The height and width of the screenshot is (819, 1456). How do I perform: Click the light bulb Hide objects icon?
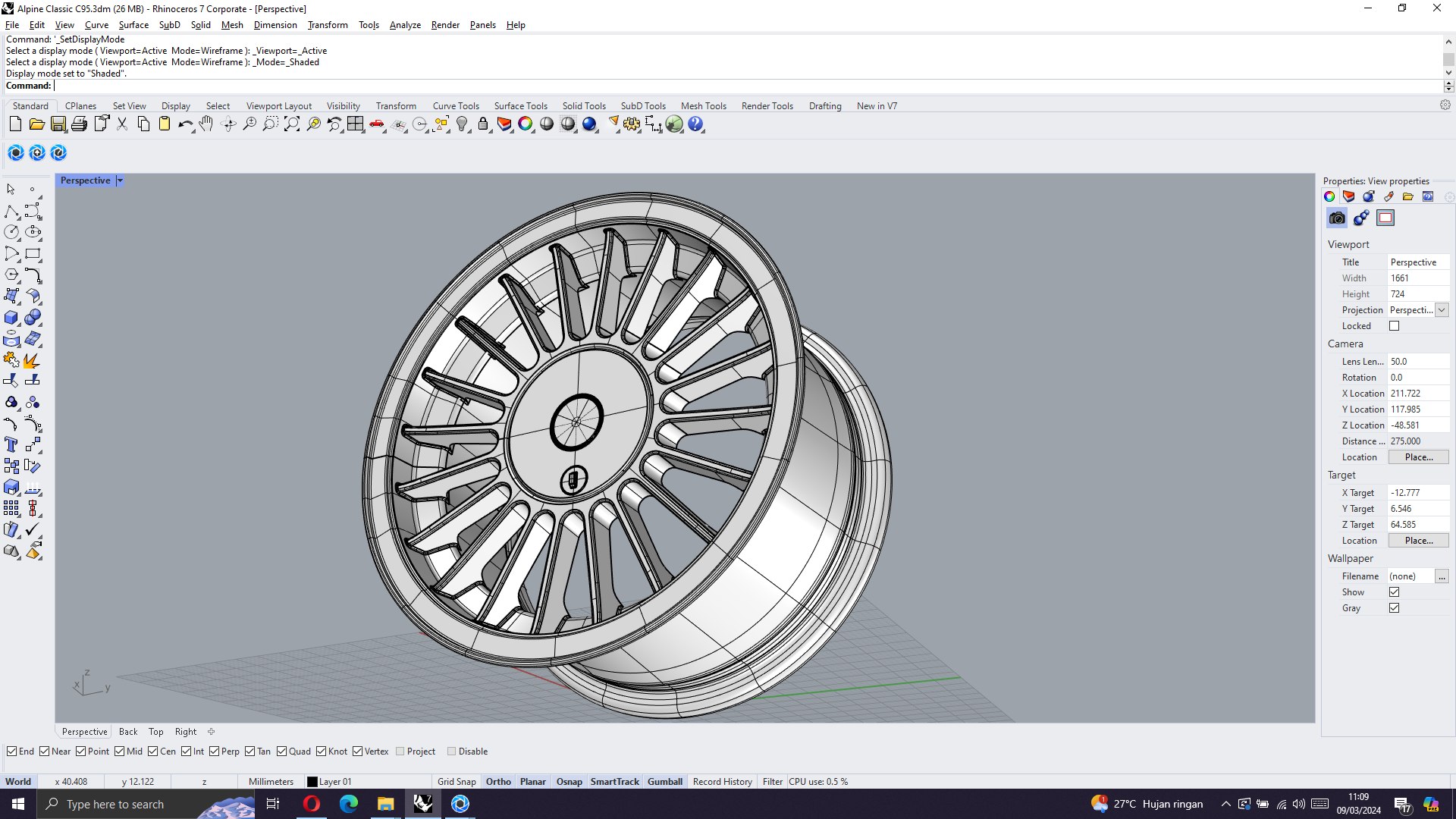(x=462, y=124)
